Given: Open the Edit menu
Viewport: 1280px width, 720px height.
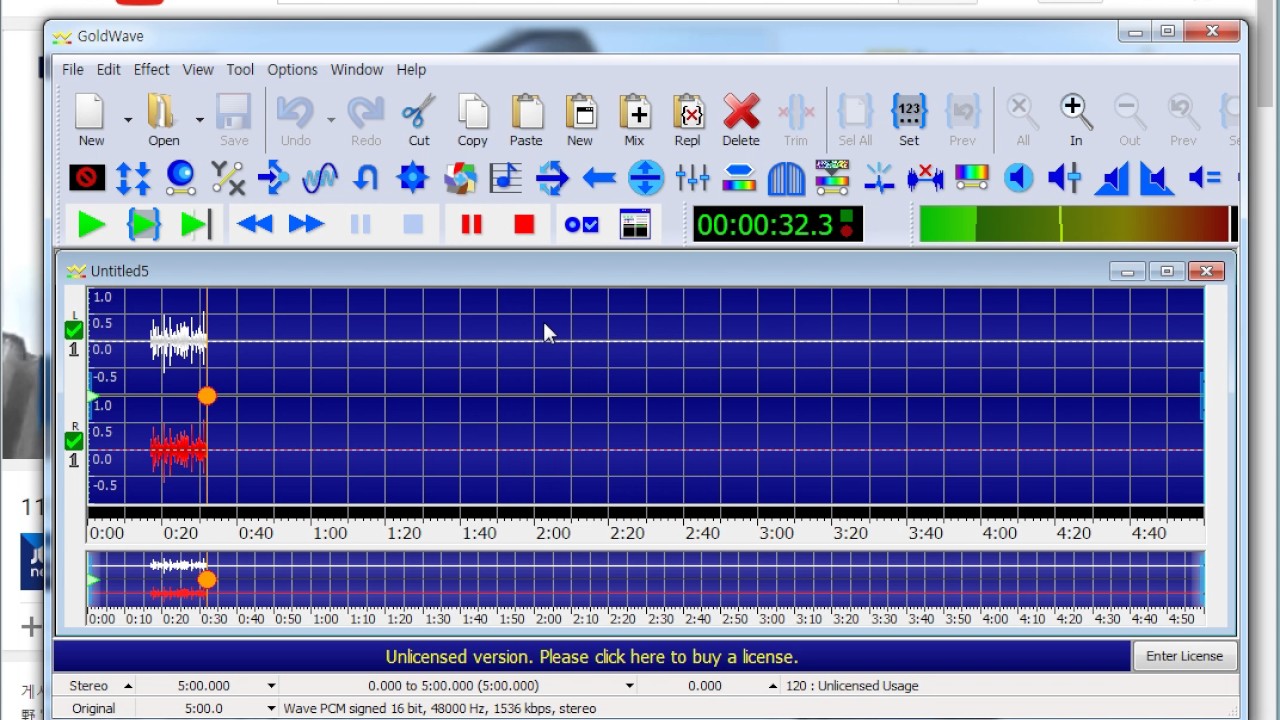Looking at the screenshot, I should 108,69.
